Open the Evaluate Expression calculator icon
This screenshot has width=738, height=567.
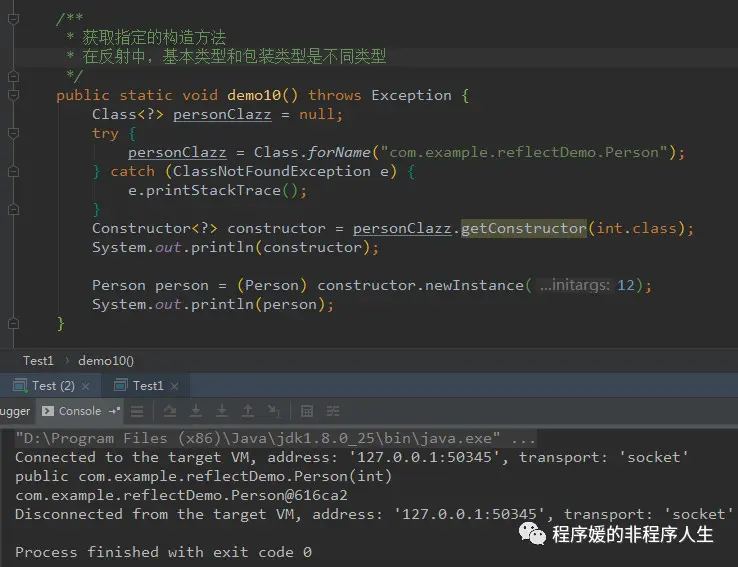pyautogui.click(x=307, y=412)
